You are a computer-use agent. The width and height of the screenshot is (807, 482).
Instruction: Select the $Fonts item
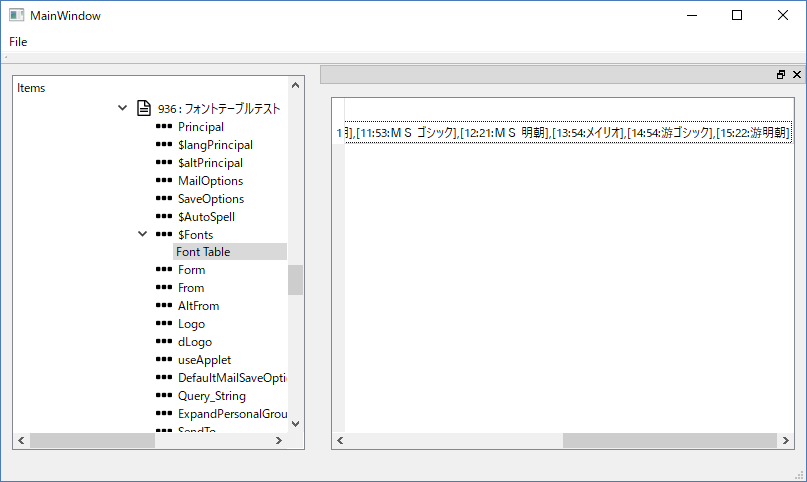click(x=196, y=235)
